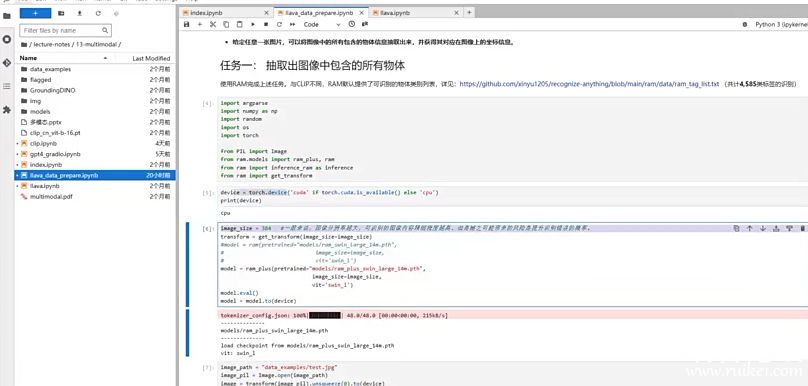Open the Running Terminals and Kernels sidebar
Screen dimensions: 808x386
[x=7, y=39]
